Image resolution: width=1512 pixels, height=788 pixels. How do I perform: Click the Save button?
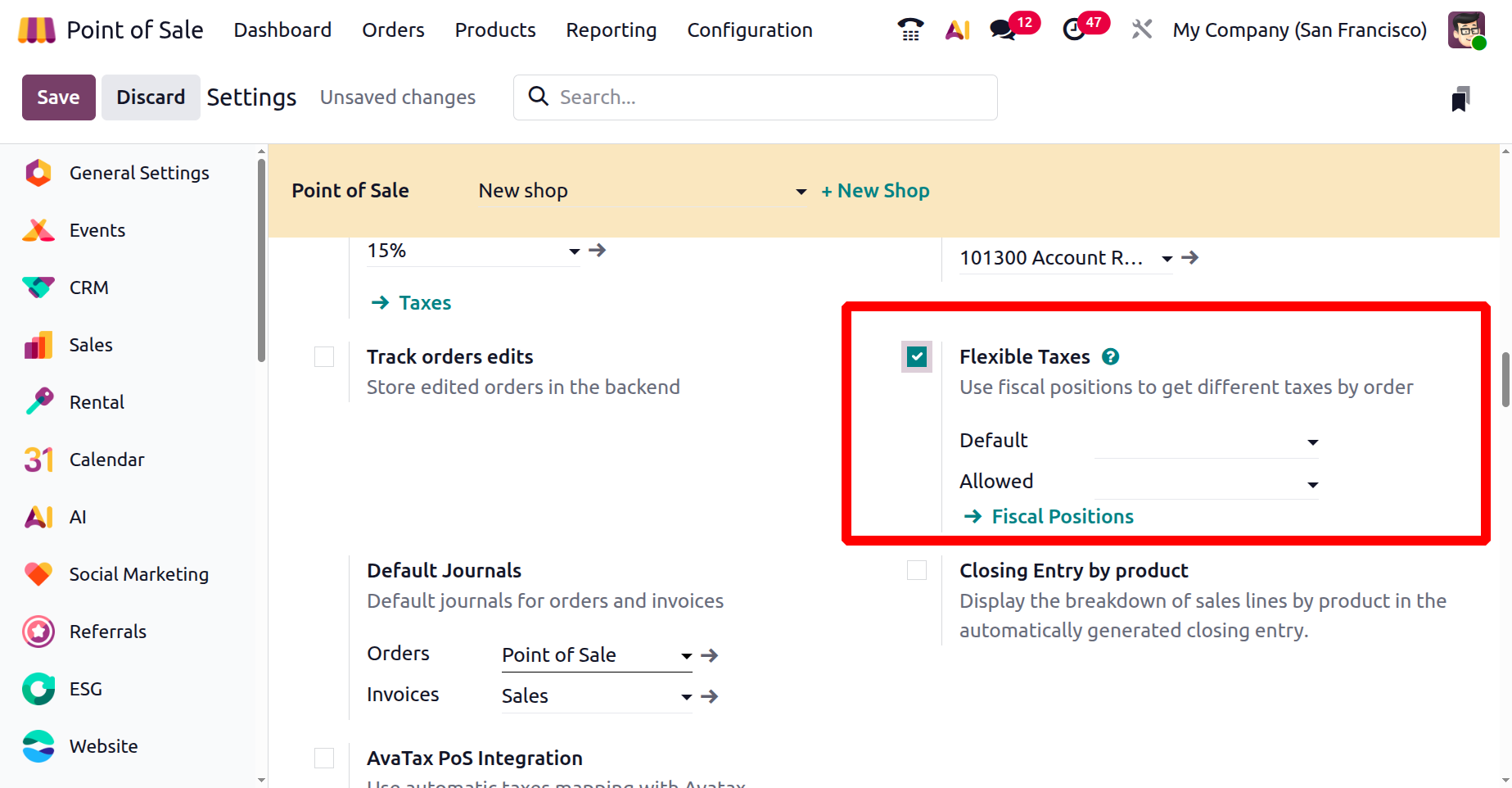[x=58, y=97]
